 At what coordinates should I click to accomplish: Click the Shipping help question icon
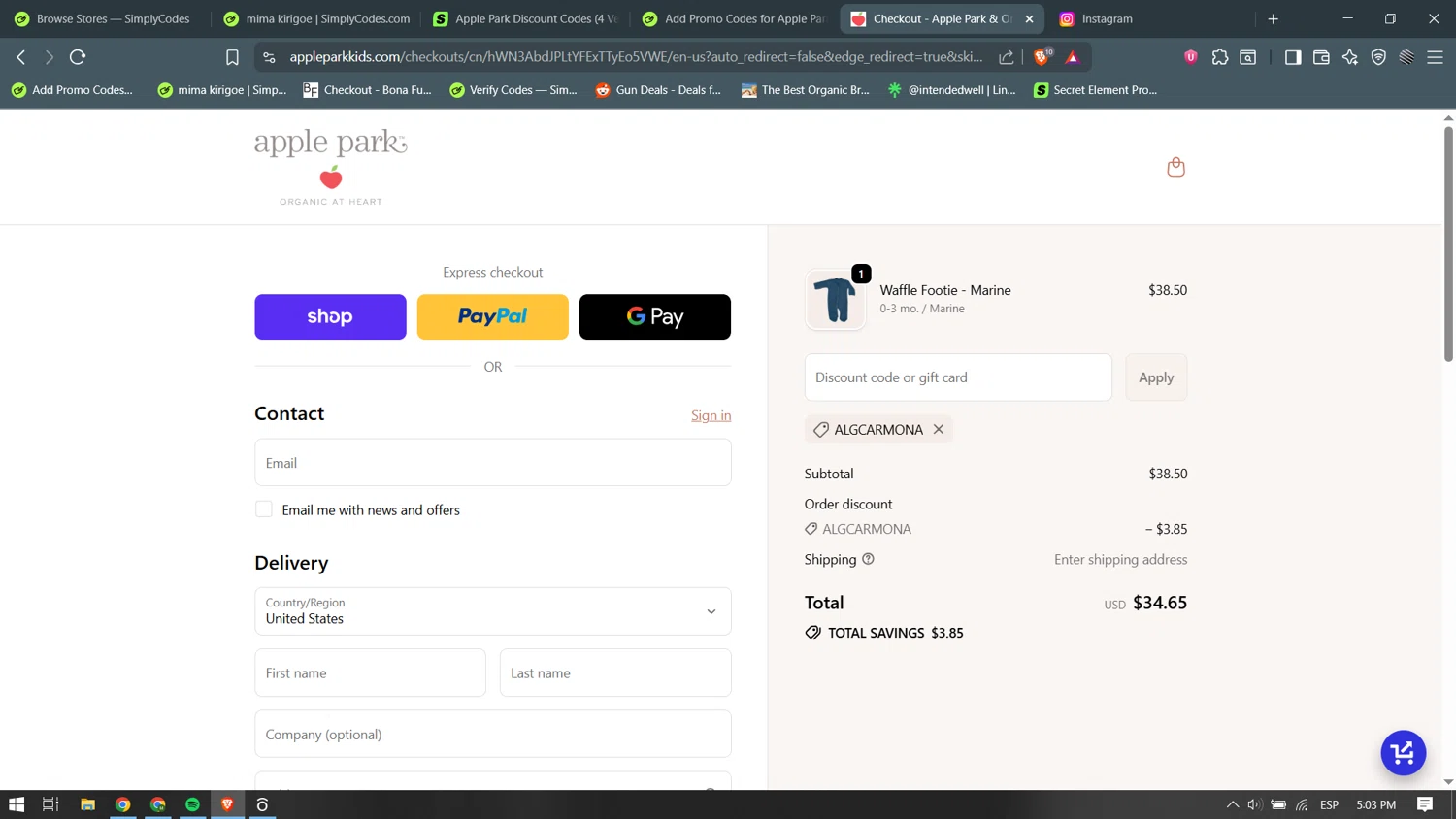point(868,559)
